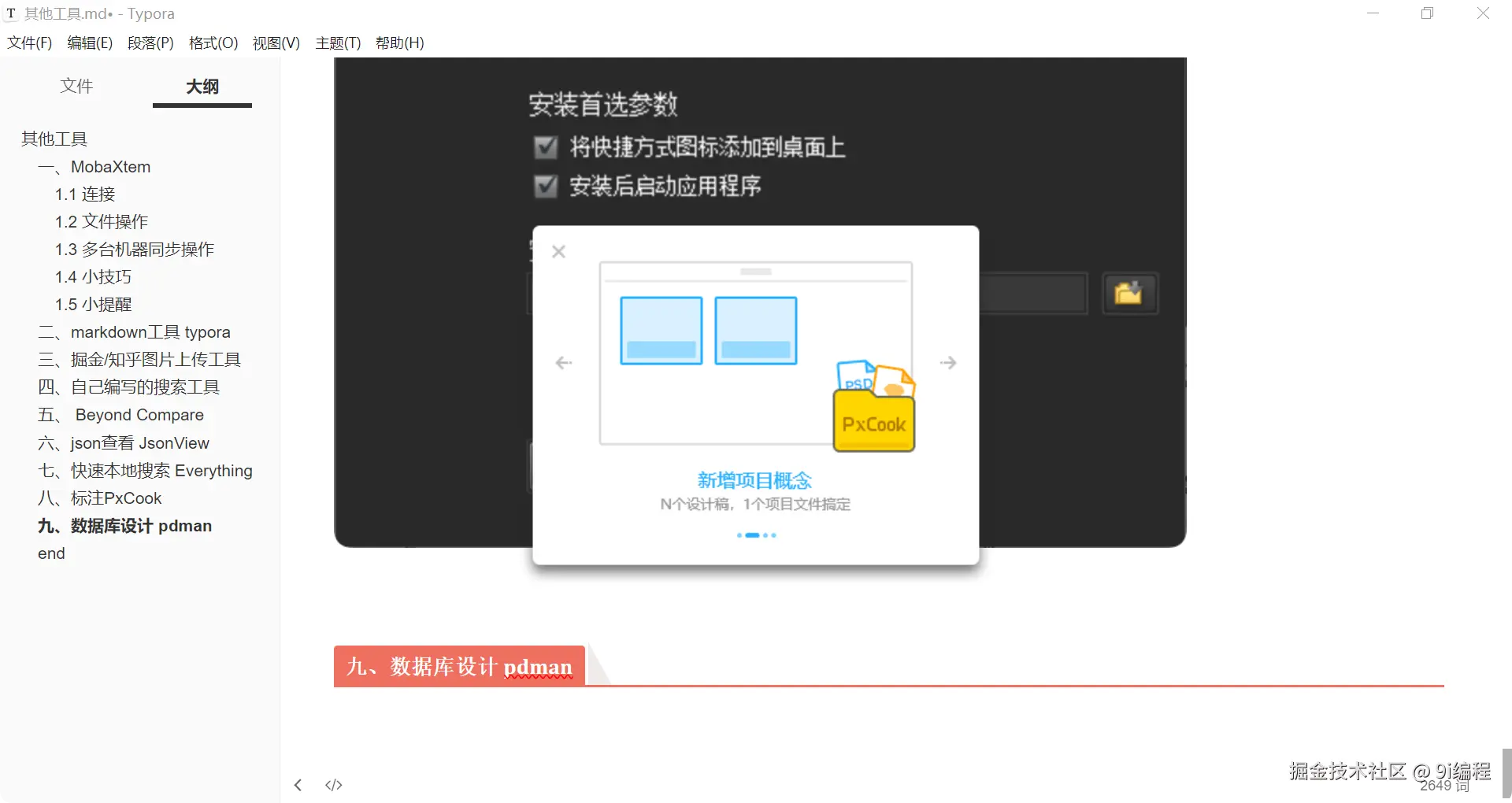The image size is (1512, 803).
Task: Select 四、自己编写的搜索工具 in outline
Action: tap(129, 387)
